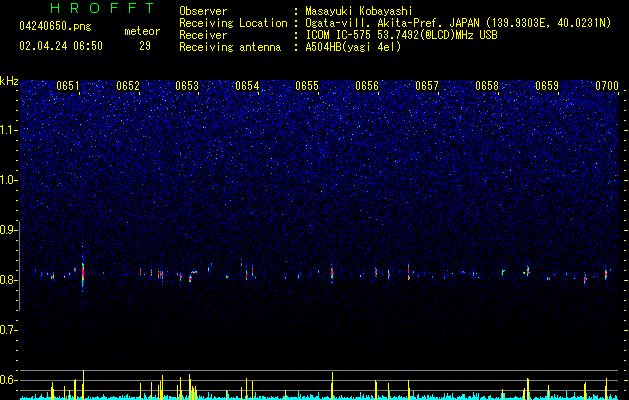The width and height of the screenshot is (629, 400).
Task: Click the 0.9 kHz axis label
Action: click(8, 230)
